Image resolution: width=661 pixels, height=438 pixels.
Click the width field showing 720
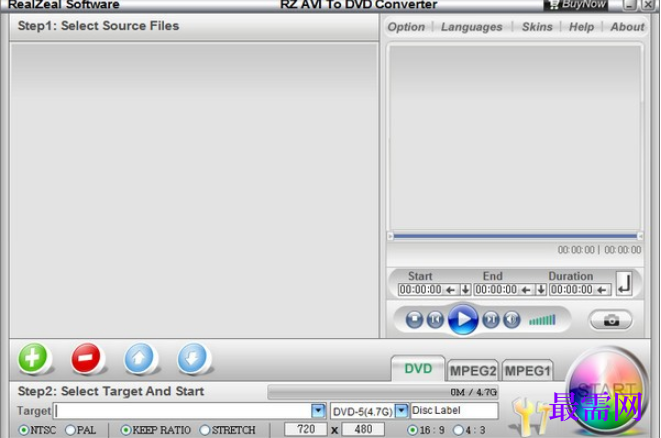coord(306,429)
